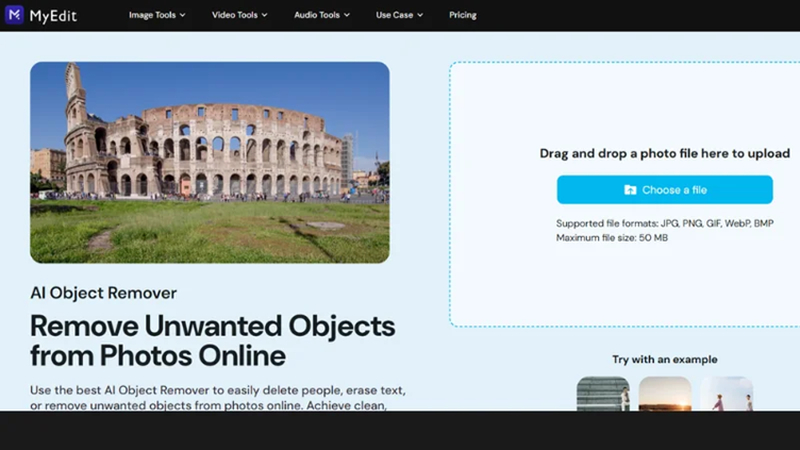
Task: Click the 'Try with an example' label
Action: 665,360
